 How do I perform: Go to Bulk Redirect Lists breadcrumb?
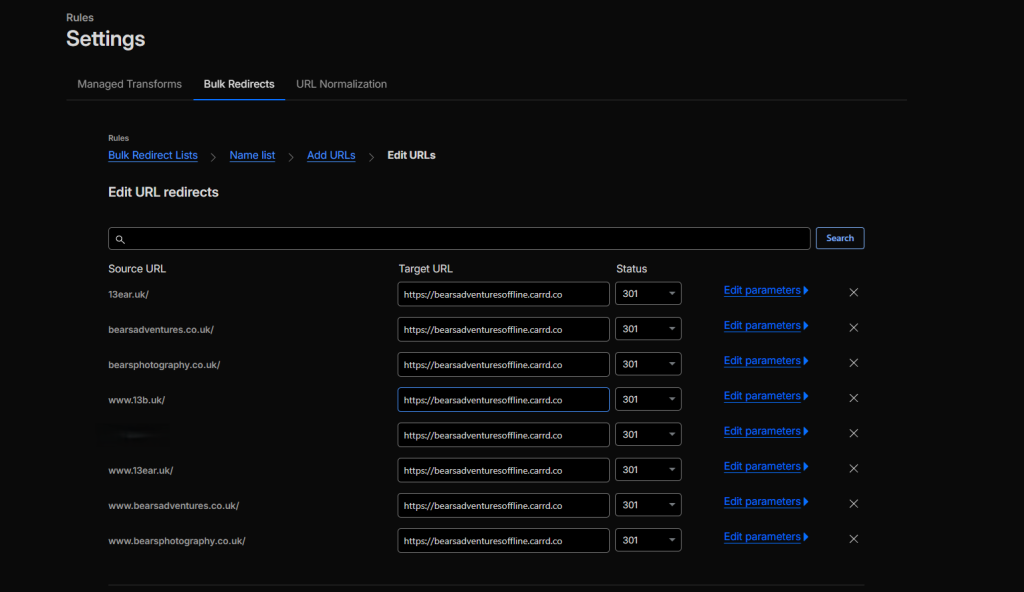pyautogui.click(x=153, y=156)
